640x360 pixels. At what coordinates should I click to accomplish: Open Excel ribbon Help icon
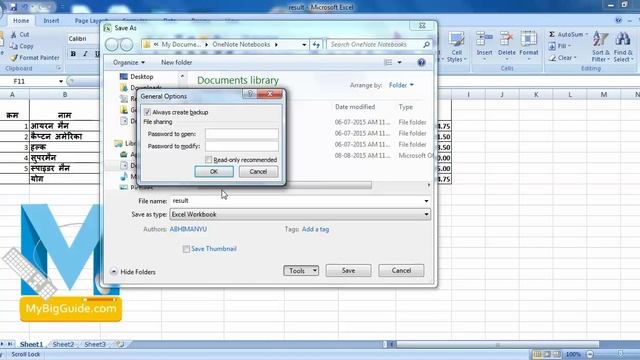tap(619, 20)
